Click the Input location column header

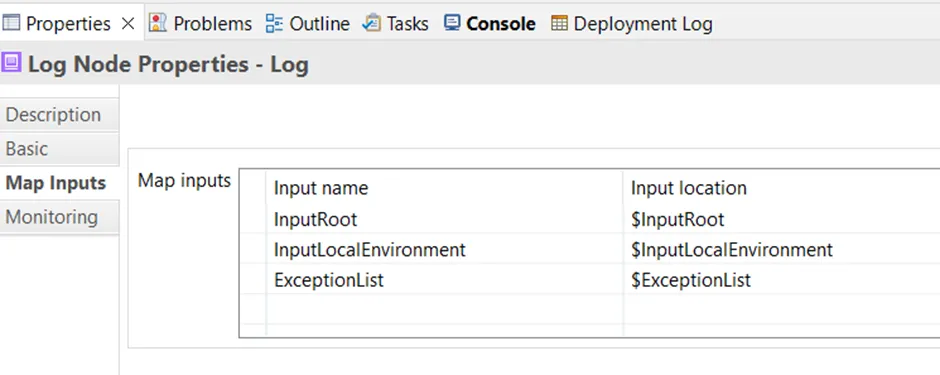tap(781, 188)
